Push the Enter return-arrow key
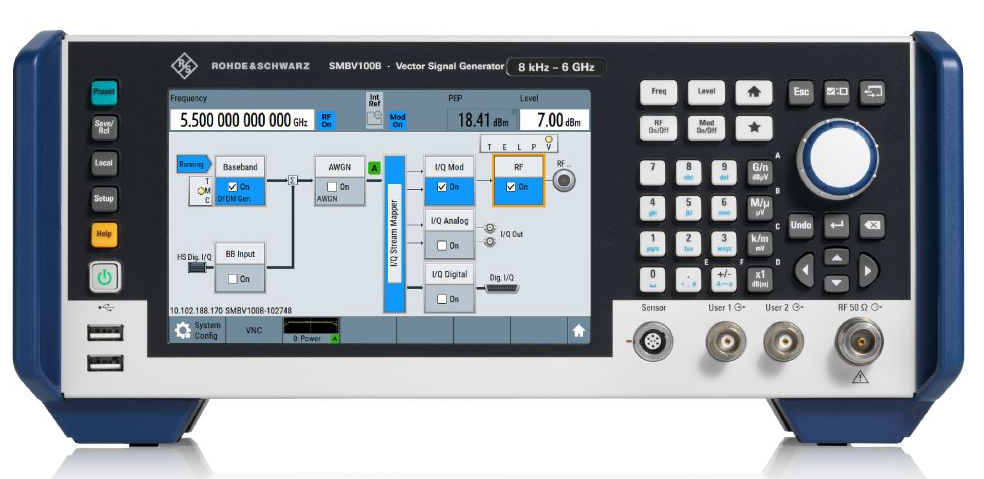984x479 pixels. (837, 225)
